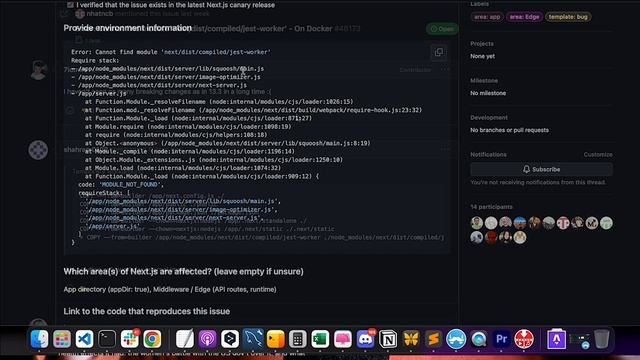Screen dimensions: 640x360
Task: Launch Podcasts from the Dock
Action: [207, 339]
